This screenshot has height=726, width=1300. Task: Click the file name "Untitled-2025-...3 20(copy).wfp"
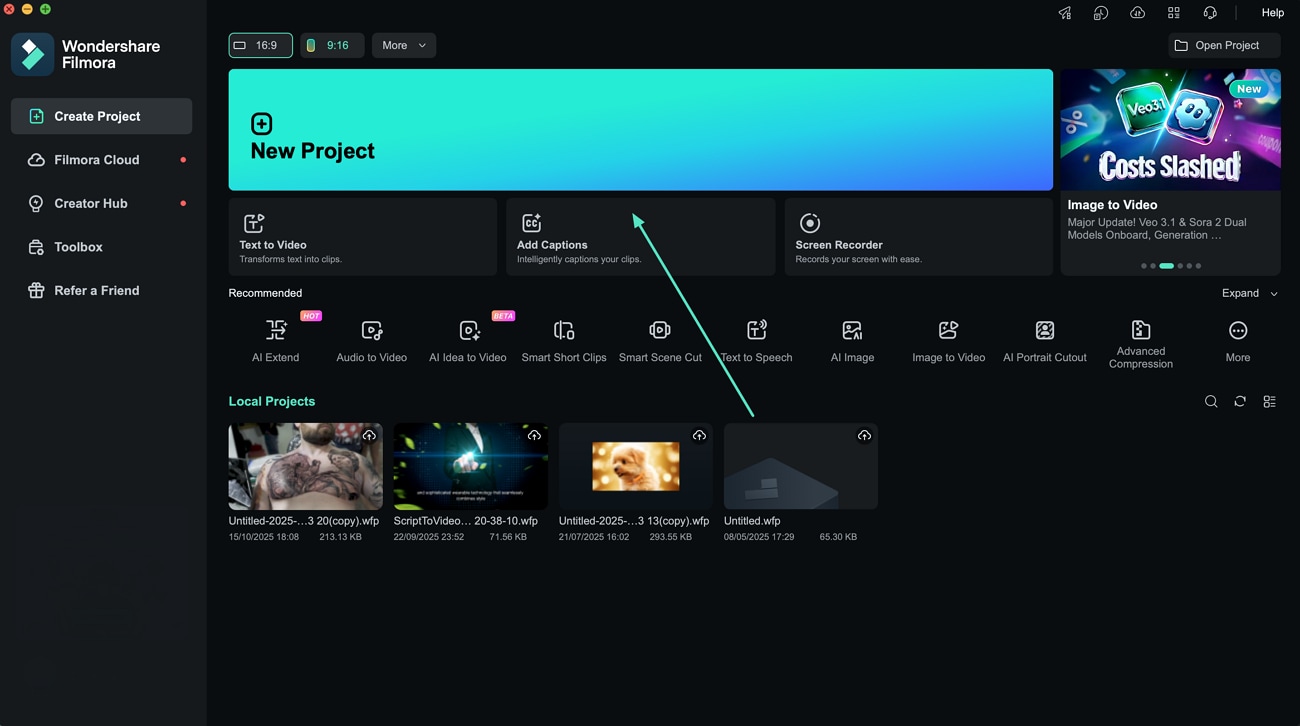(304, 521)
